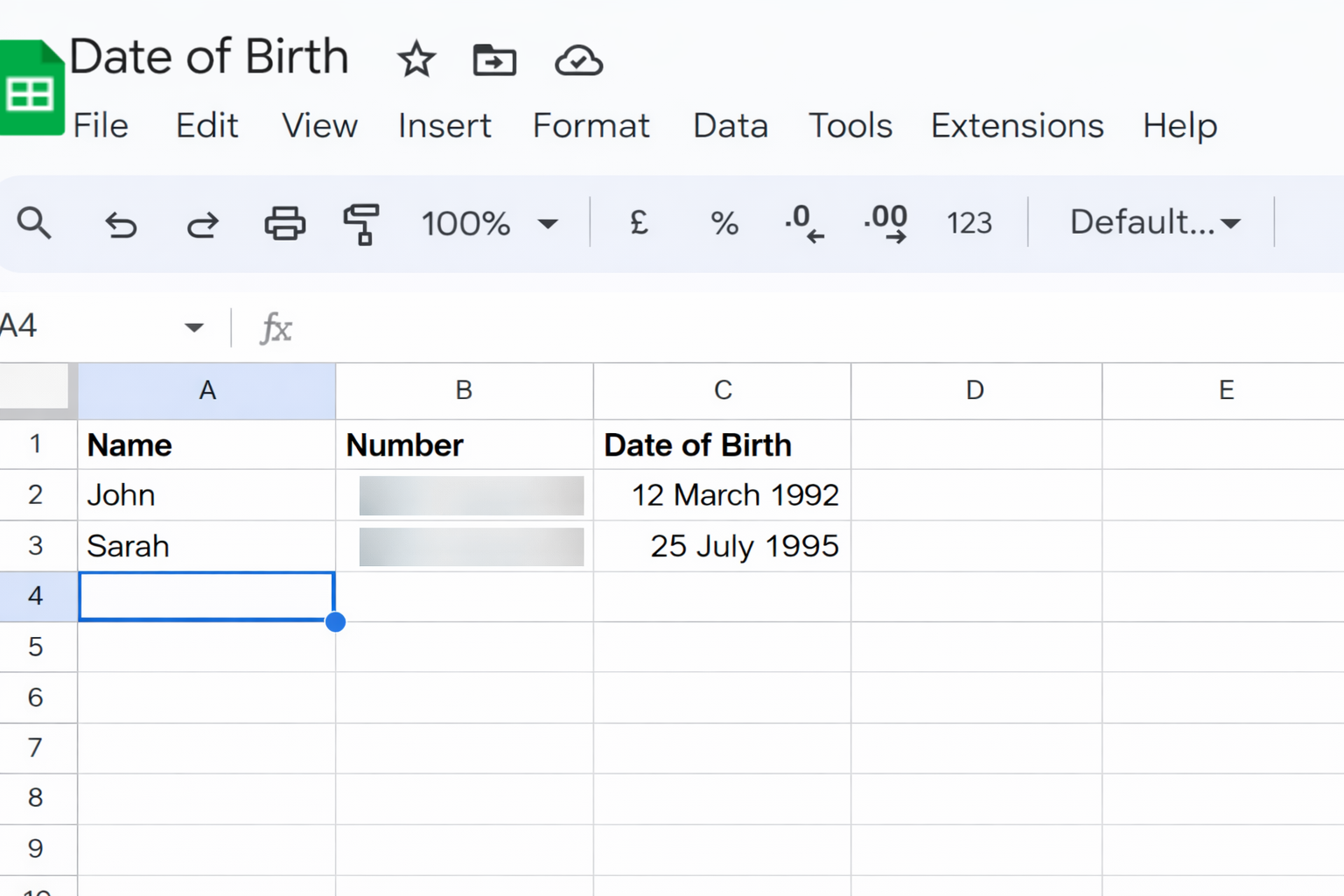Click the move to folder icon
Viewport: 1344px width, 896px height.
pos(494,60)
